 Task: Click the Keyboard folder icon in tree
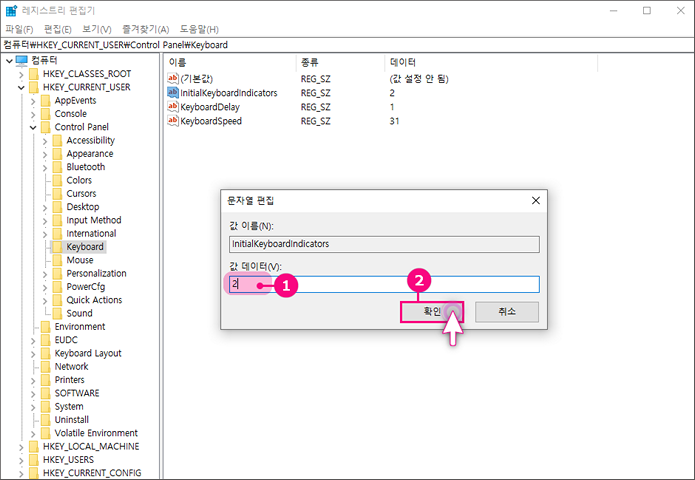(x=57, y=247)
